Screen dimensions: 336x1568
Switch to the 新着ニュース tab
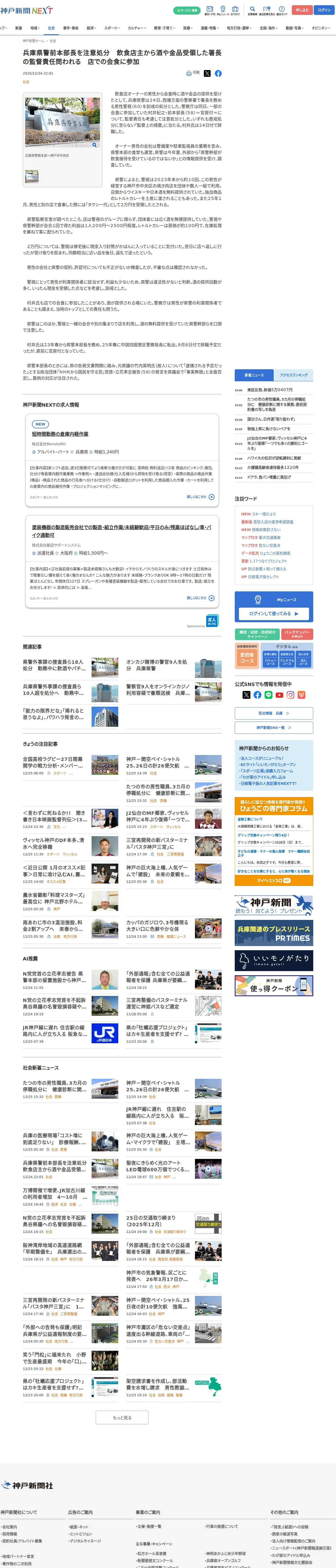[254, 375]
